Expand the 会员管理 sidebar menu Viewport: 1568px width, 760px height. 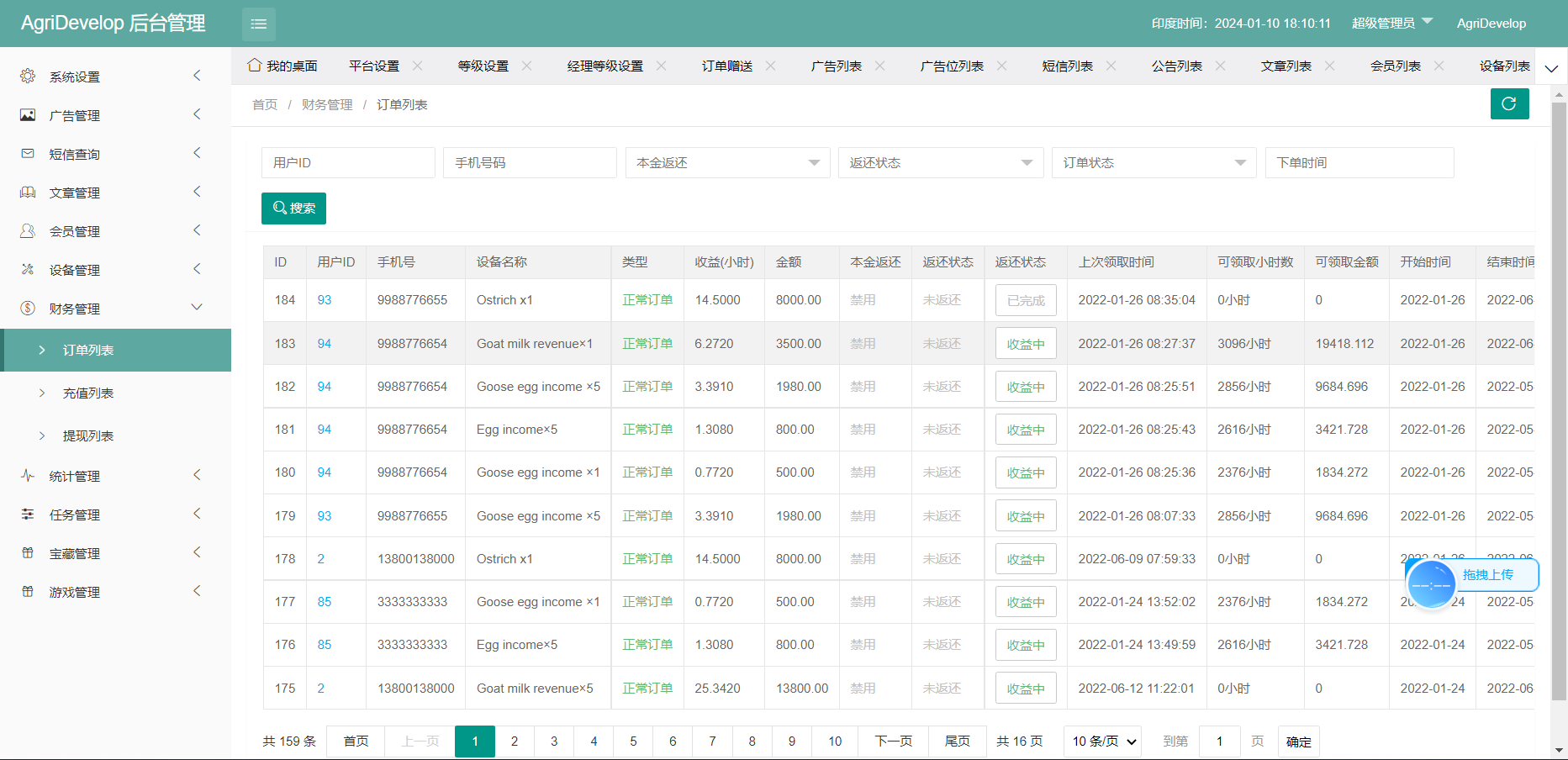[115, 230]
